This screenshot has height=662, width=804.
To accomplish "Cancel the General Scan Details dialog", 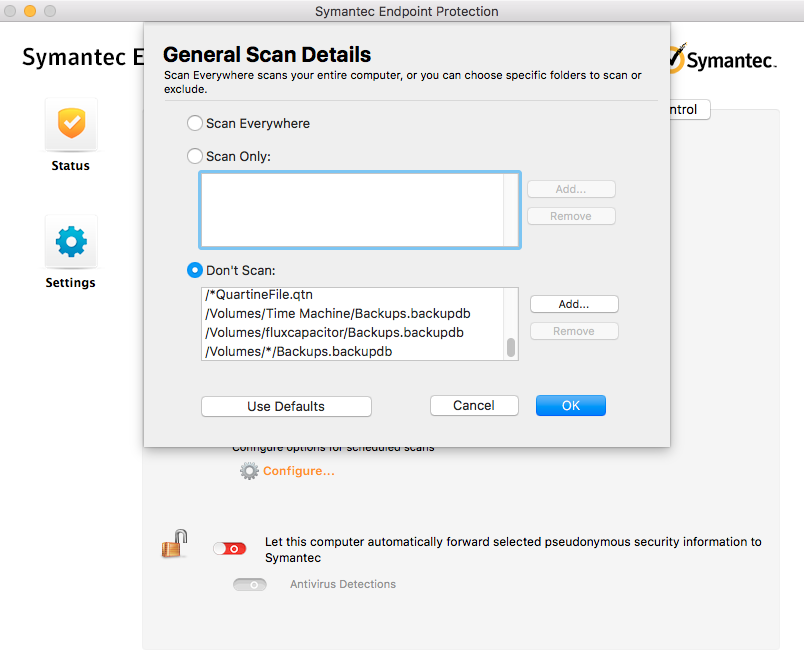I will (x=474, y=406).
